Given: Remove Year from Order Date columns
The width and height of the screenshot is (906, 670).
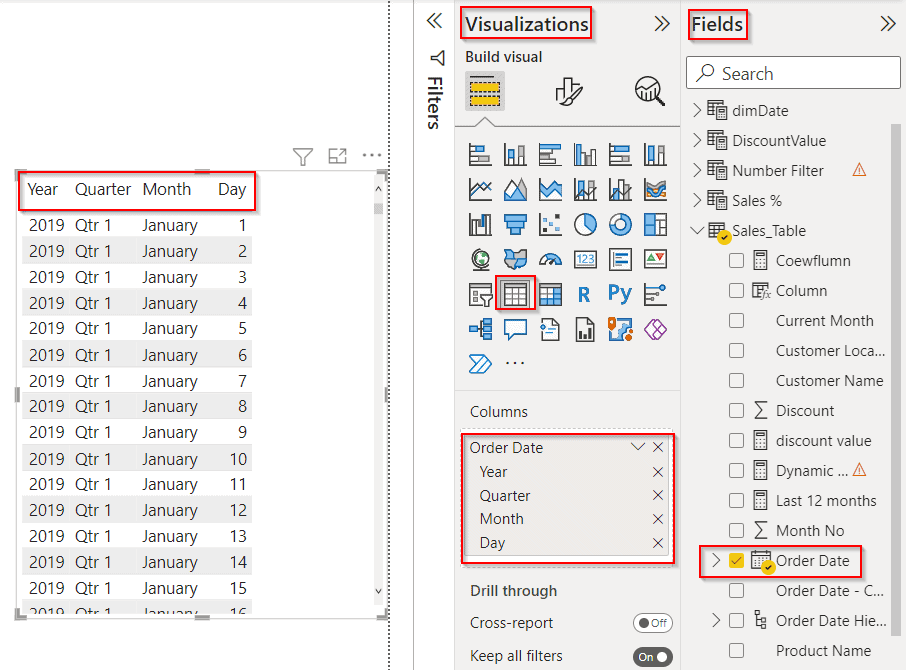Looking at the screenshot, I should [658, 472].
